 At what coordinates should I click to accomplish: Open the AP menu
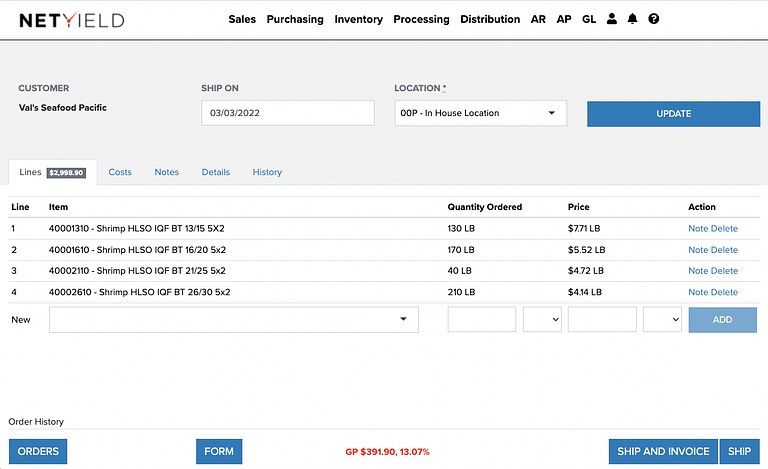point(564,19)
